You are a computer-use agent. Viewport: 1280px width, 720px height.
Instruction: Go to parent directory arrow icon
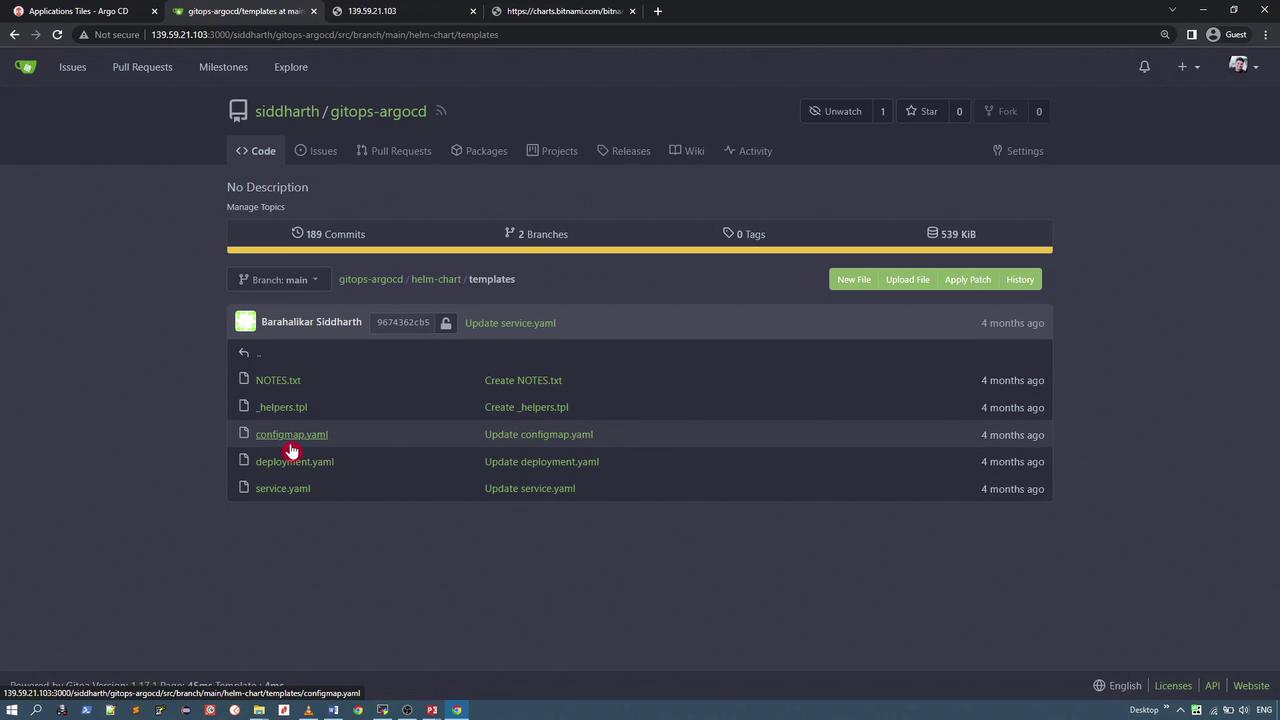244,353
